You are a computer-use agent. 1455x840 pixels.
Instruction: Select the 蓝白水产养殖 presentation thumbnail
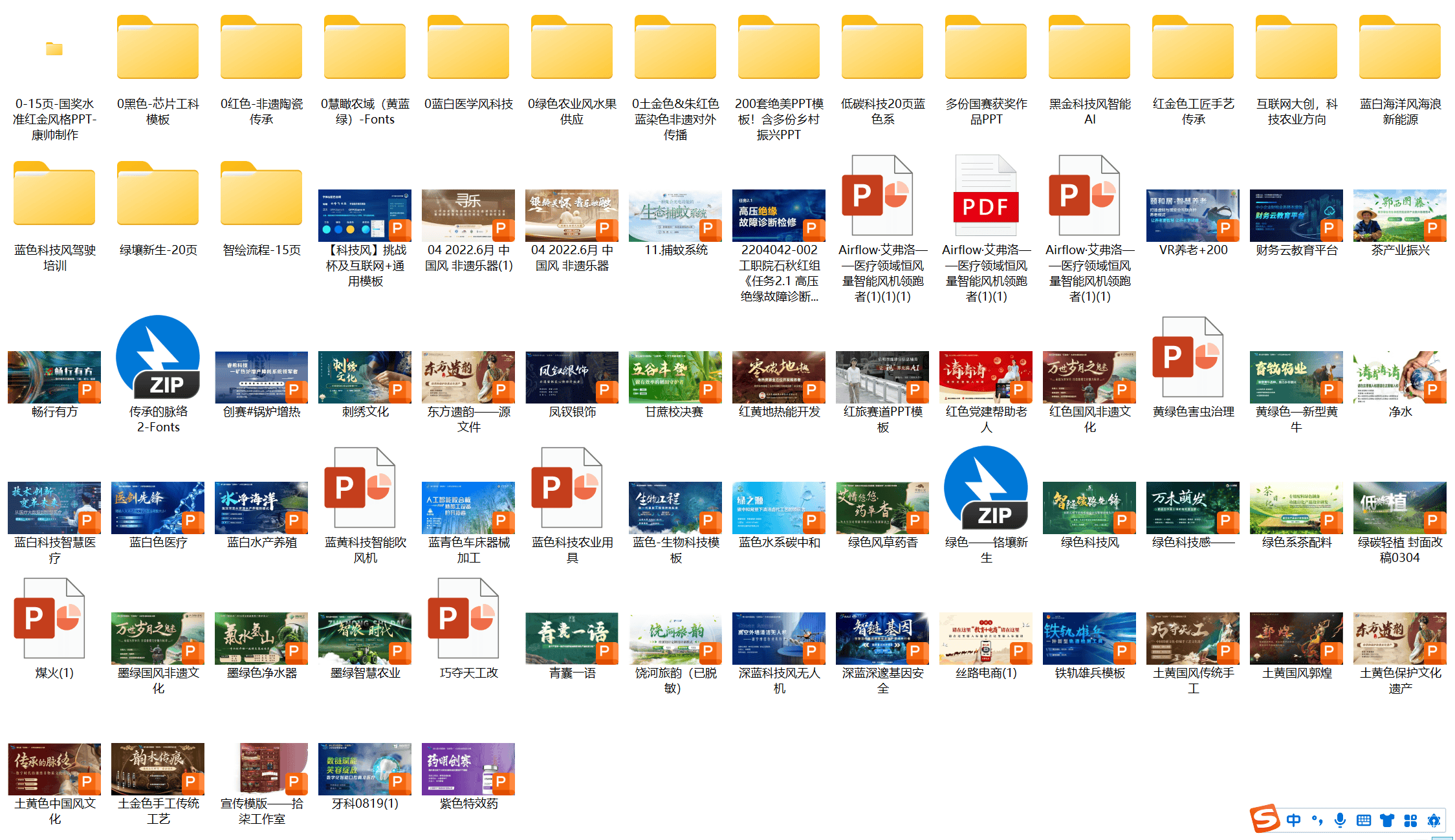pos(261,507)
